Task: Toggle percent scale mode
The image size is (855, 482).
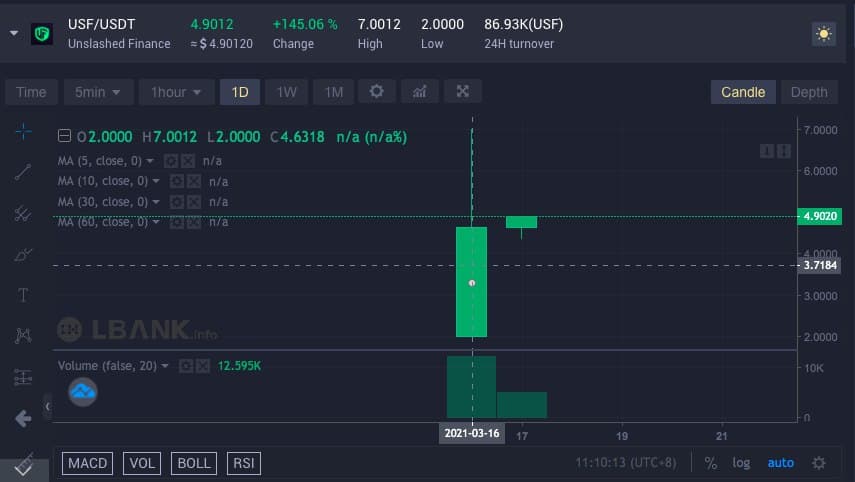Action: [711, 463]
